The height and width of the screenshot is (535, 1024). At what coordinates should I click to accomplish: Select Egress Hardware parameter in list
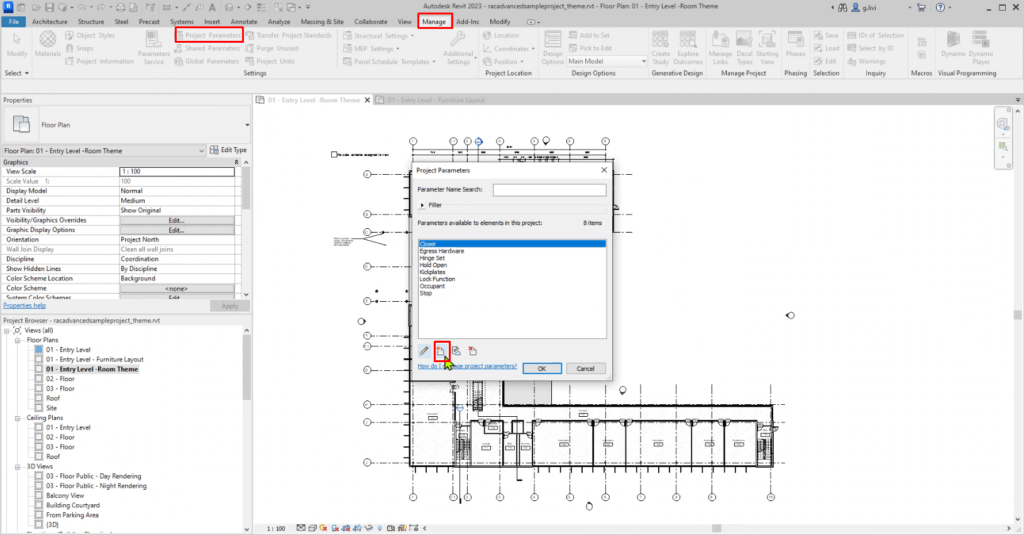point(442,251)
